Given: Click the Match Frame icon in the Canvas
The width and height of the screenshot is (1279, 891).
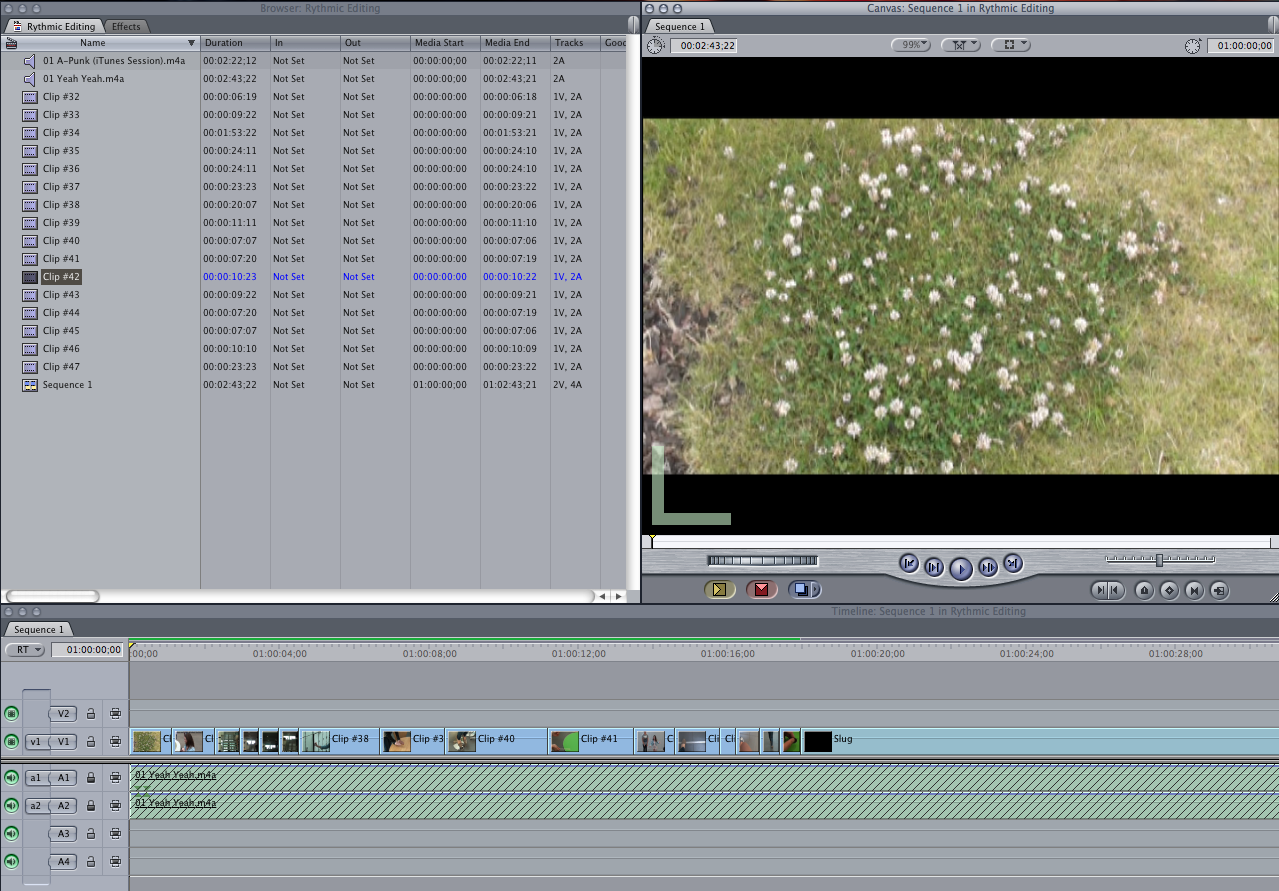Looking at the screenshot, I should click(x=1219, y=590).
